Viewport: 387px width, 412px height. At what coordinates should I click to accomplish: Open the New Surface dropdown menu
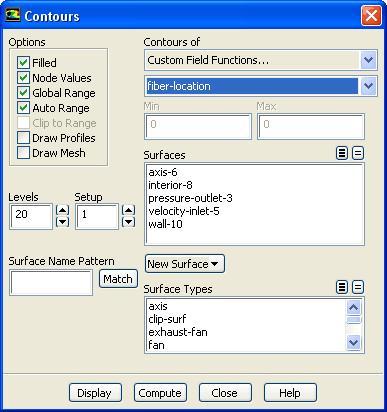[x=185, y=264]
